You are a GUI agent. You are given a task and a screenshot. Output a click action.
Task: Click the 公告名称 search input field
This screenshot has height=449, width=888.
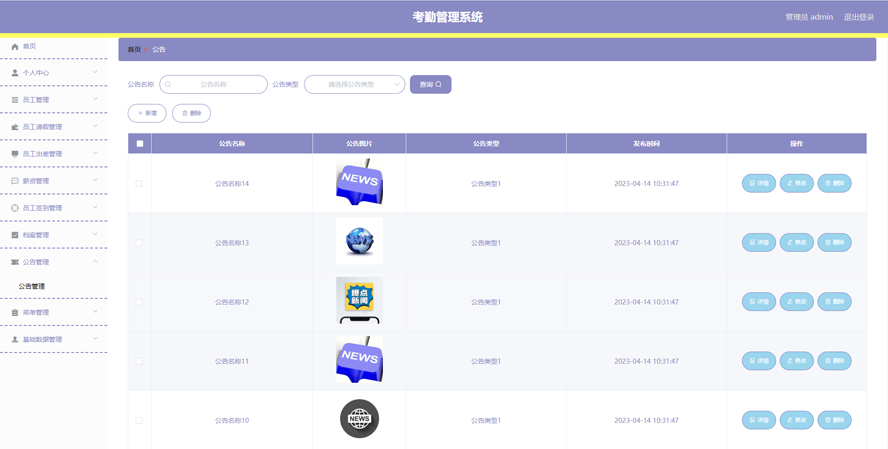(x=214, y=85)
